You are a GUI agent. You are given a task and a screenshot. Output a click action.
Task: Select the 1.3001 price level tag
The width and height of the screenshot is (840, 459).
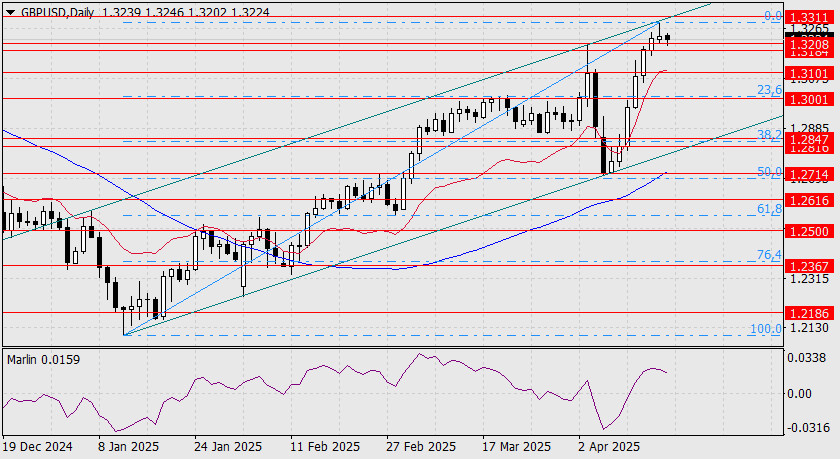[x=809, y=99]
